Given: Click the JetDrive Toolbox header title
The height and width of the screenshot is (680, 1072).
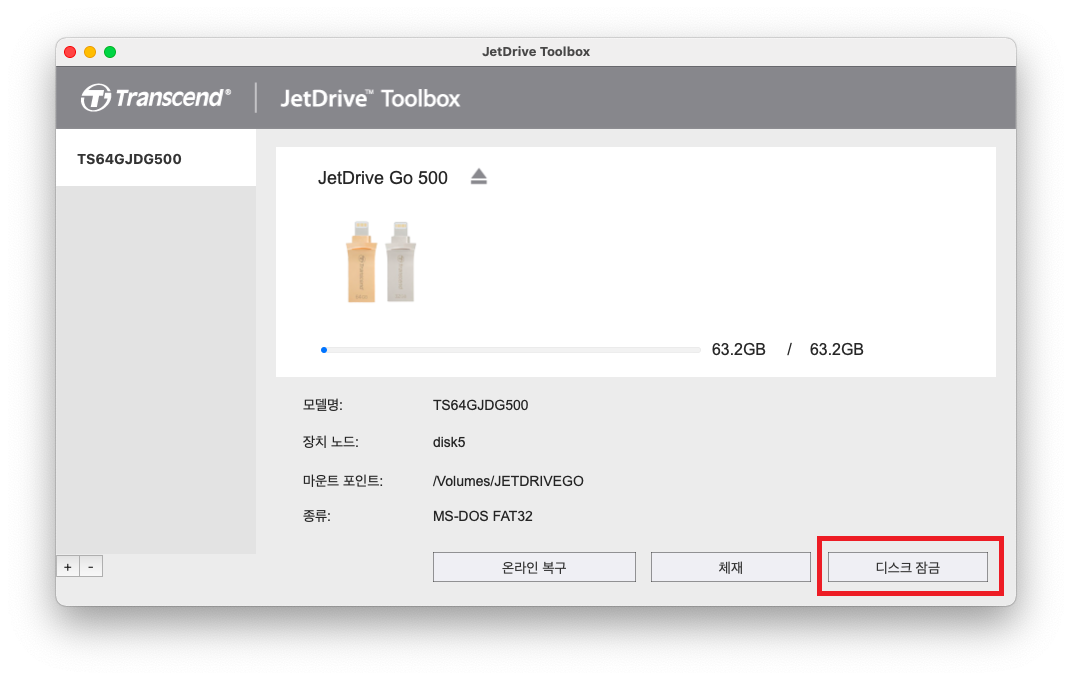Looking at the screenshot, I should (x=370, y=98).
